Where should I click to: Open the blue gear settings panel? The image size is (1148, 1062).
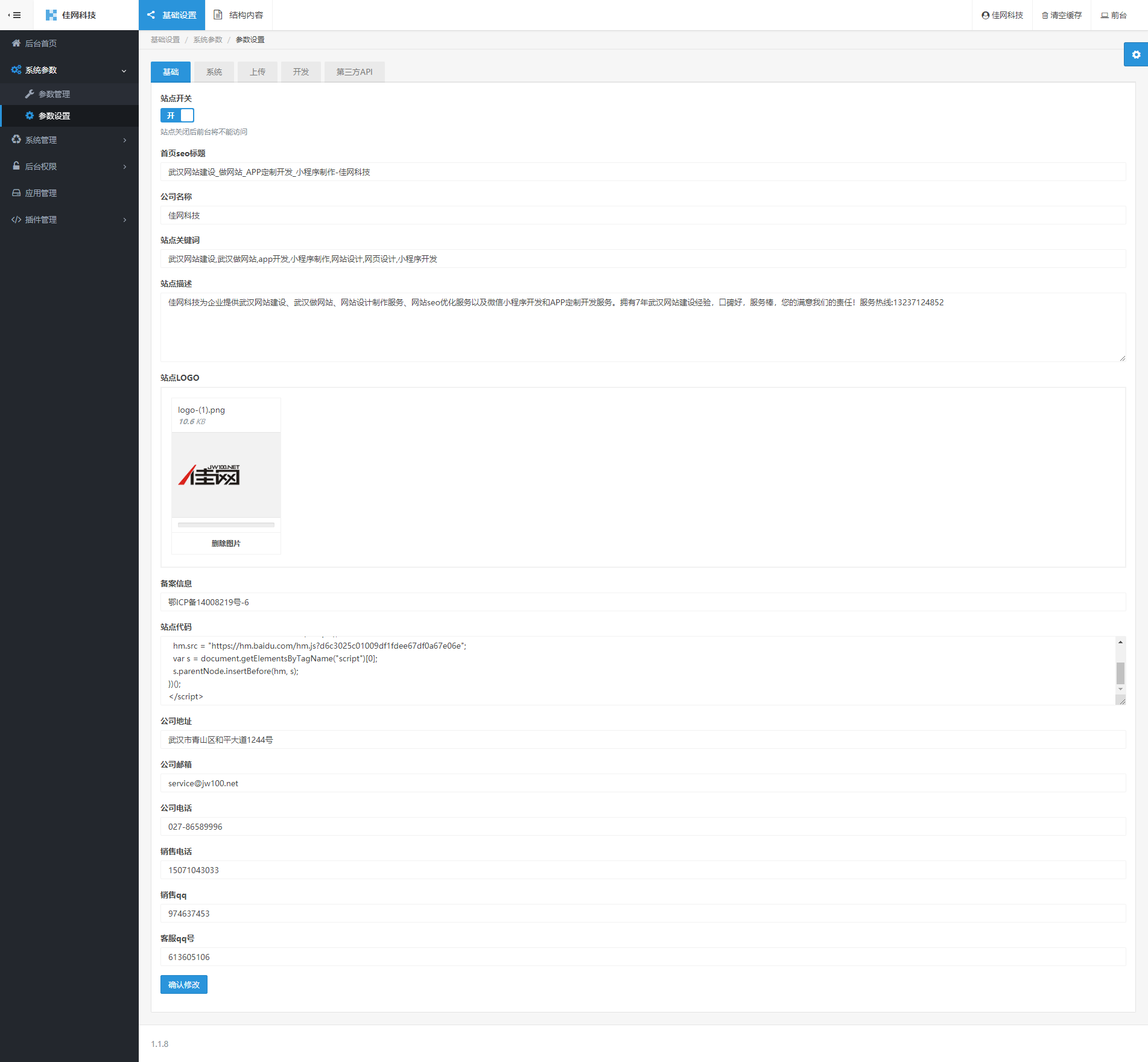(1136, 54)
